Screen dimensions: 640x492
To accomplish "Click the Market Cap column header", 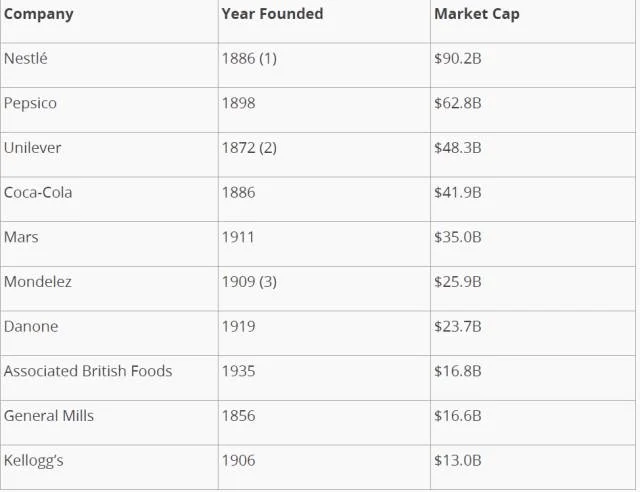I will tap(476, 15).
